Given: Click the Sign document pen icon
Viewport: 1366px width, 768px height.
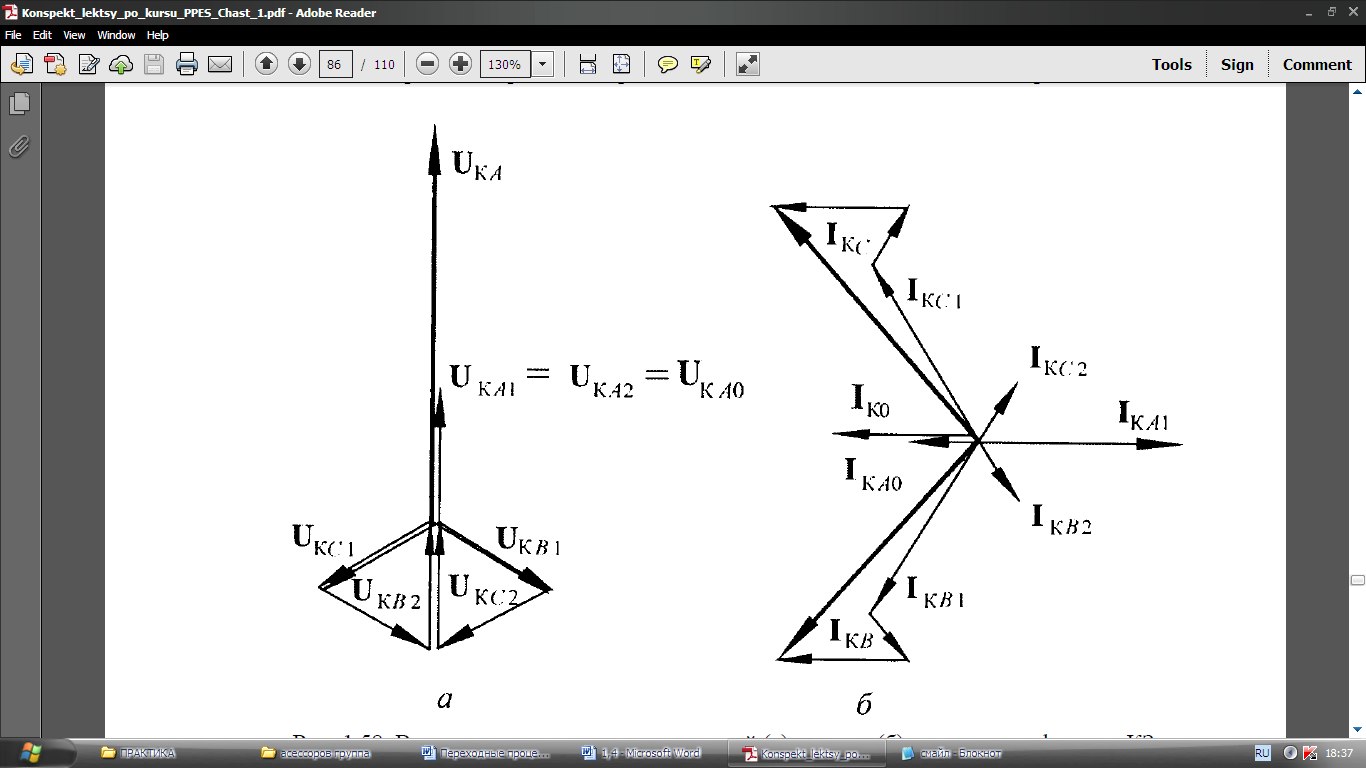Looking at the screenshot, I should point(88,64).
